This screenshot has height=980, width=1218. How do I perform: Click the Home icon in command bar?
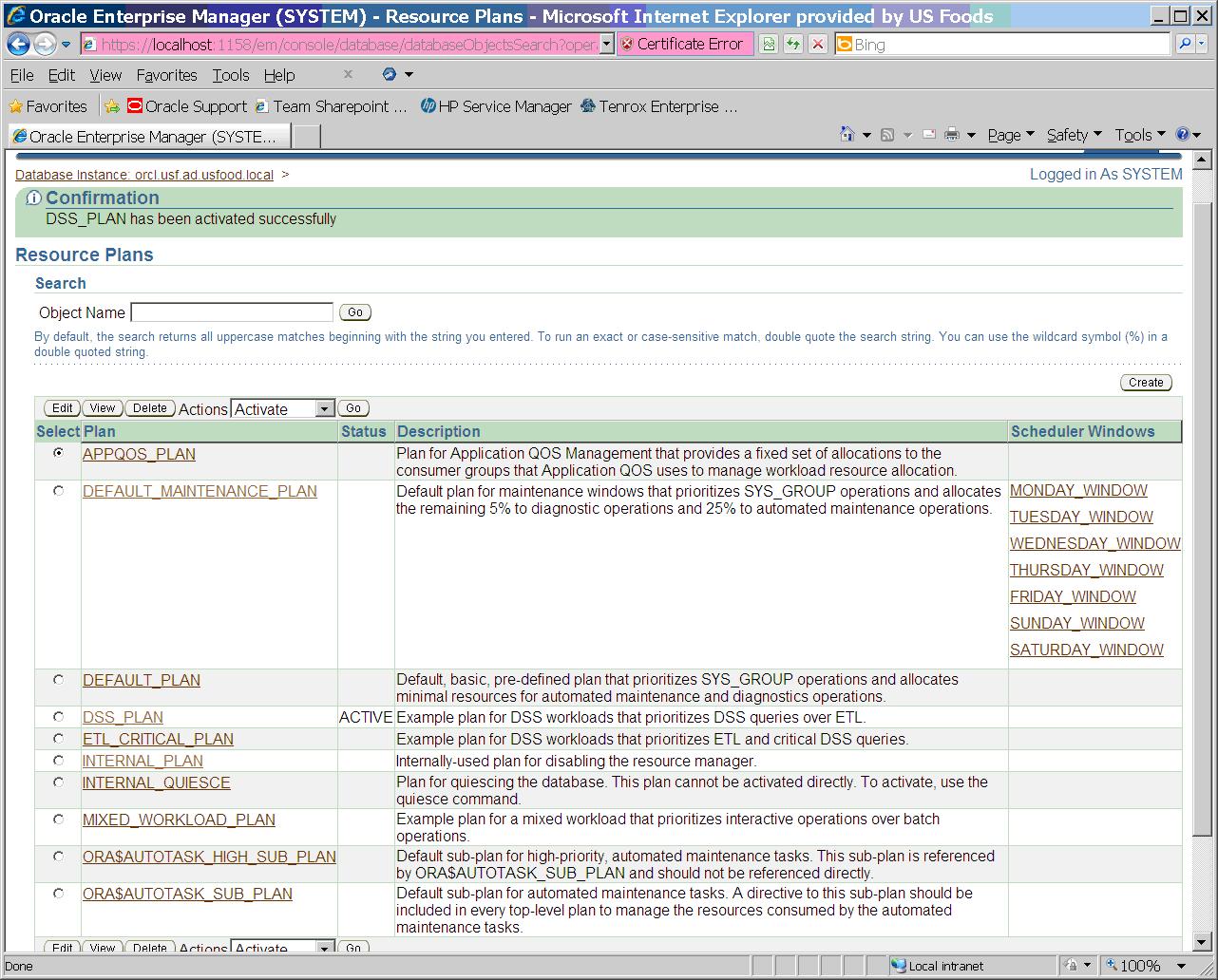click(x=847, y=135)
